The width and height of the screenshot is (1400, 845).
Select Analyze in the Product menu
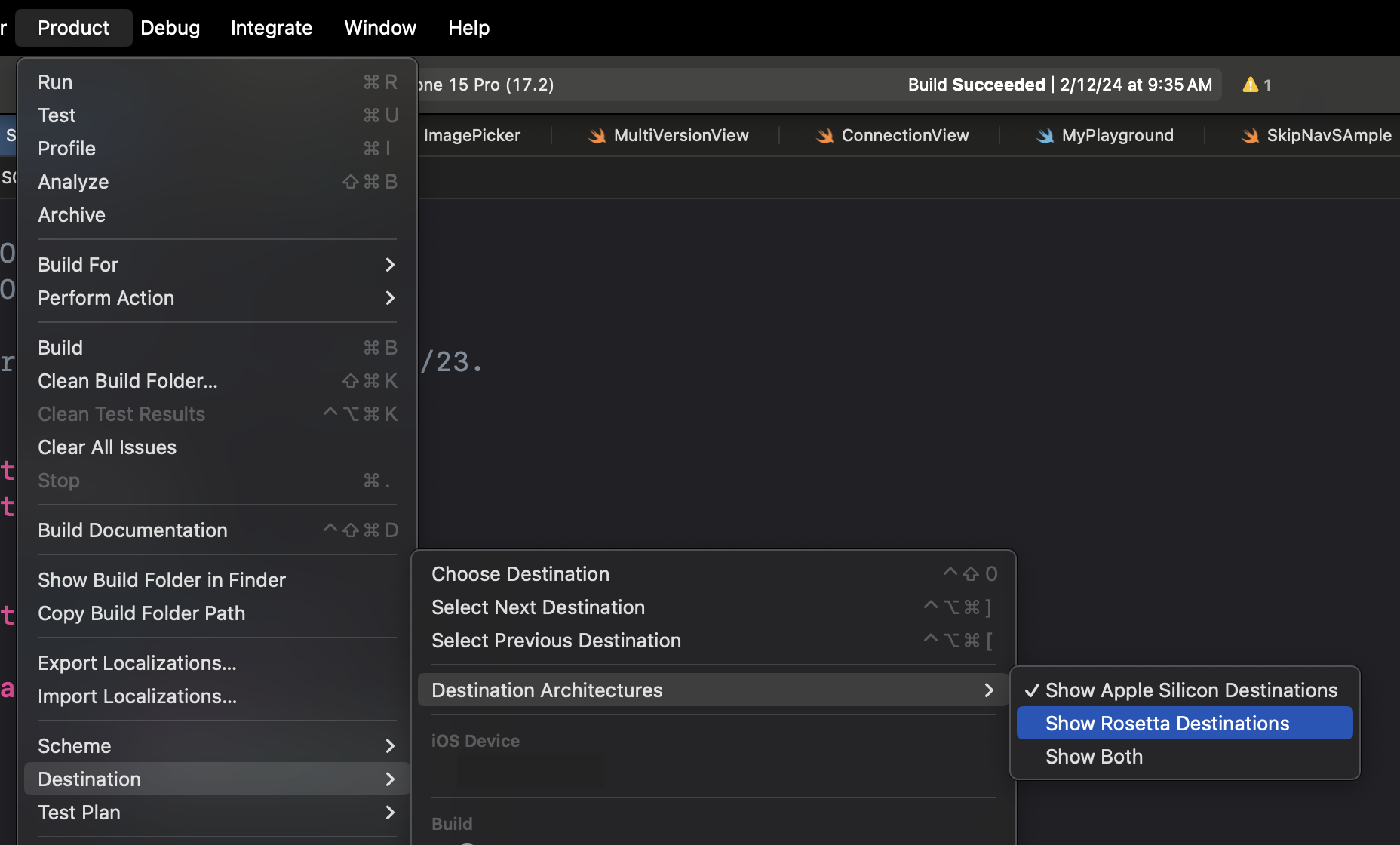pyautogui.click(x=217, y=182)
